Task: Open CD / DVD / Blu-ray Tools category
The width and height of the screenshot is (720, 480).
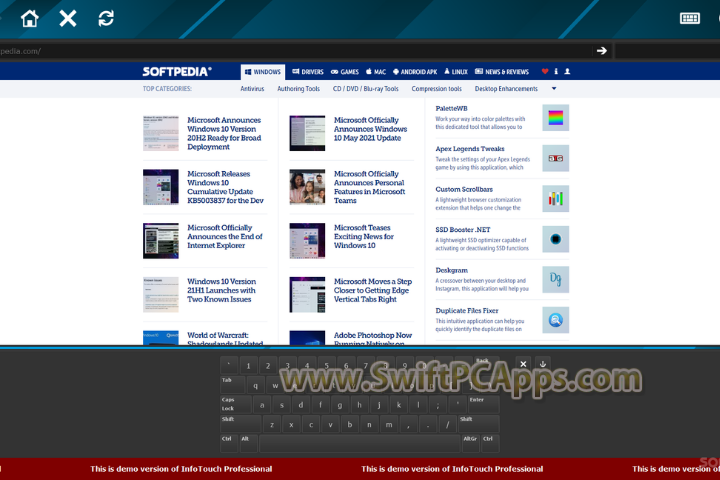Action: coord(366,89)
